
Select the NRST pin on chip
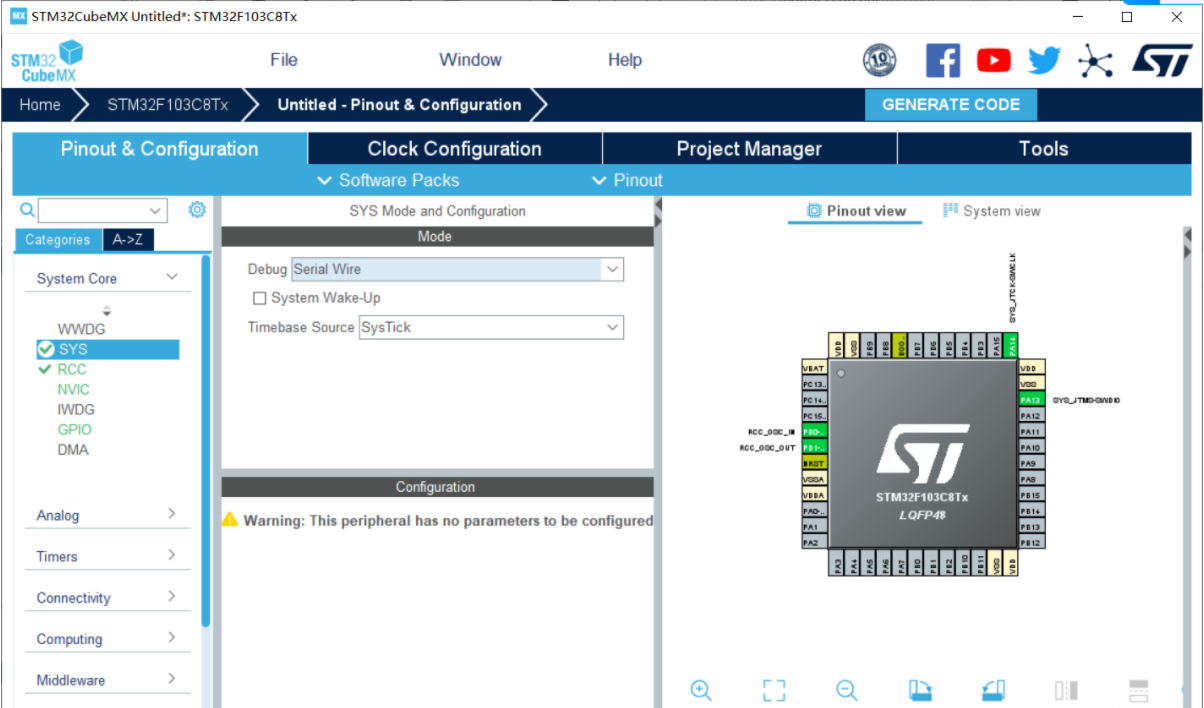coord(814,463)
